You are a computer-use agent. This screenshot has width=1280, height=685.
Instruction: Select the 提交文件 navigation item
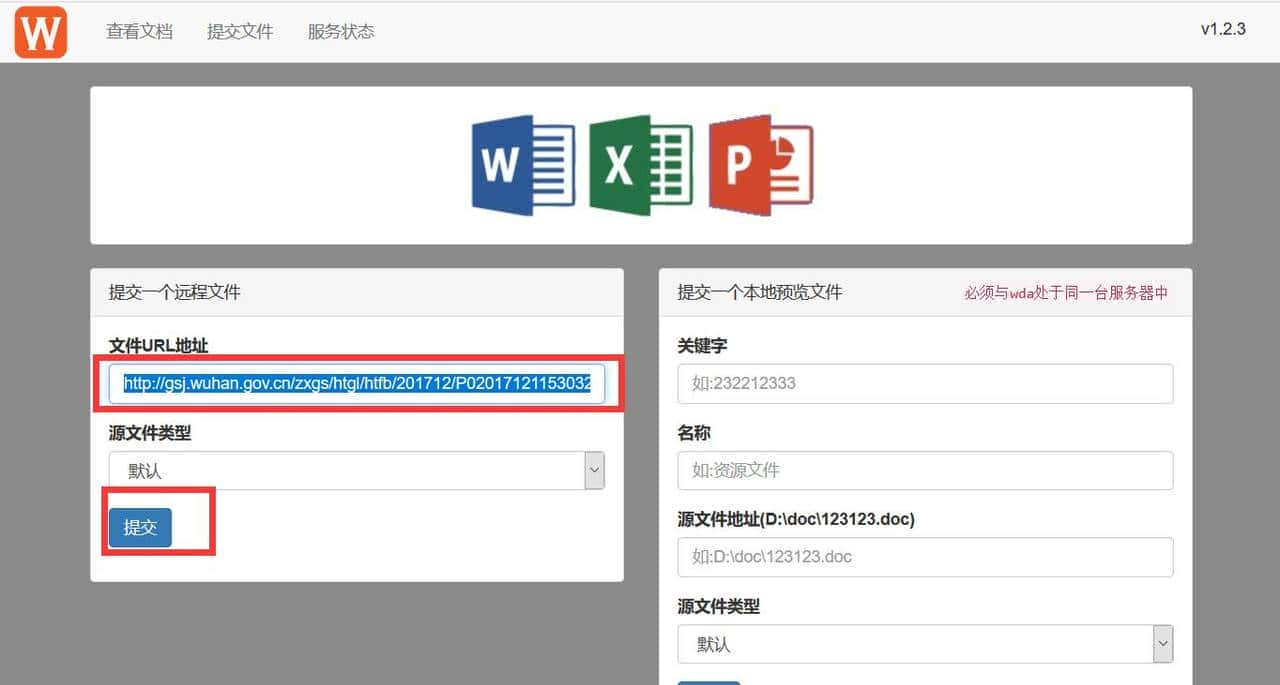[x=239, y=31]
